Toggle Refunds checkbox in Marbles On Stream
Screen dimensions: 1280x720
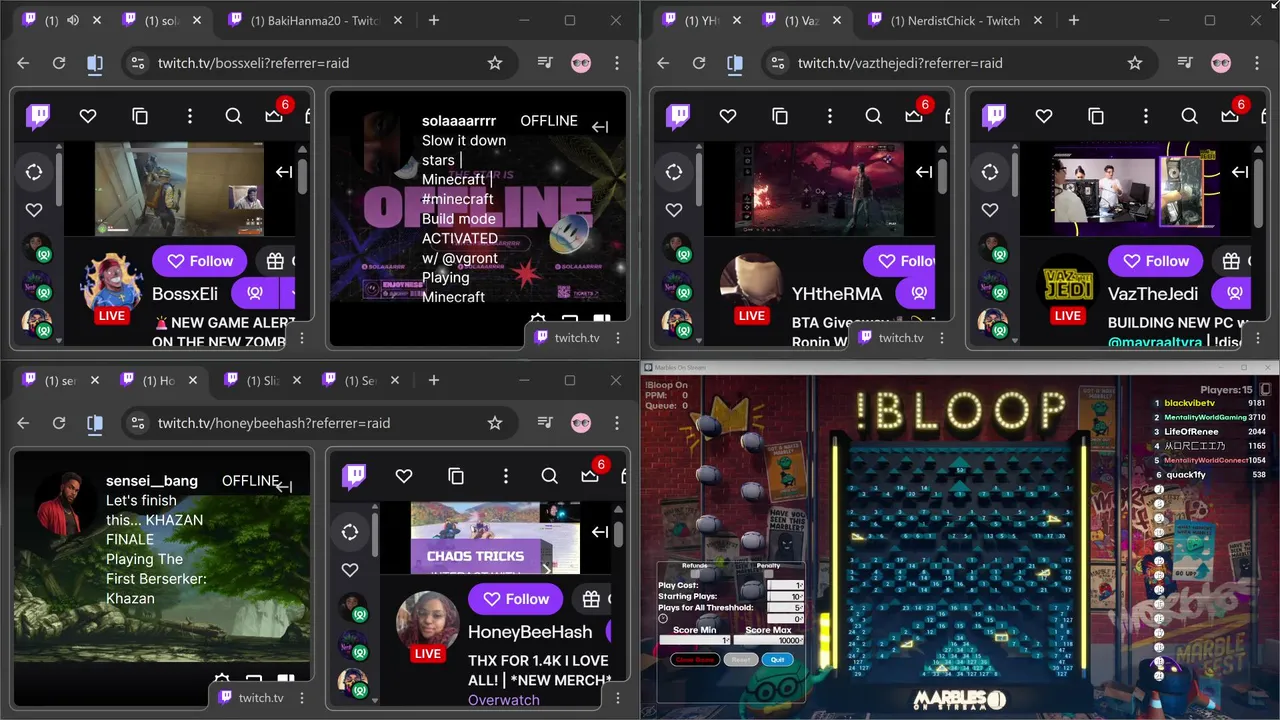click(695, 574)
